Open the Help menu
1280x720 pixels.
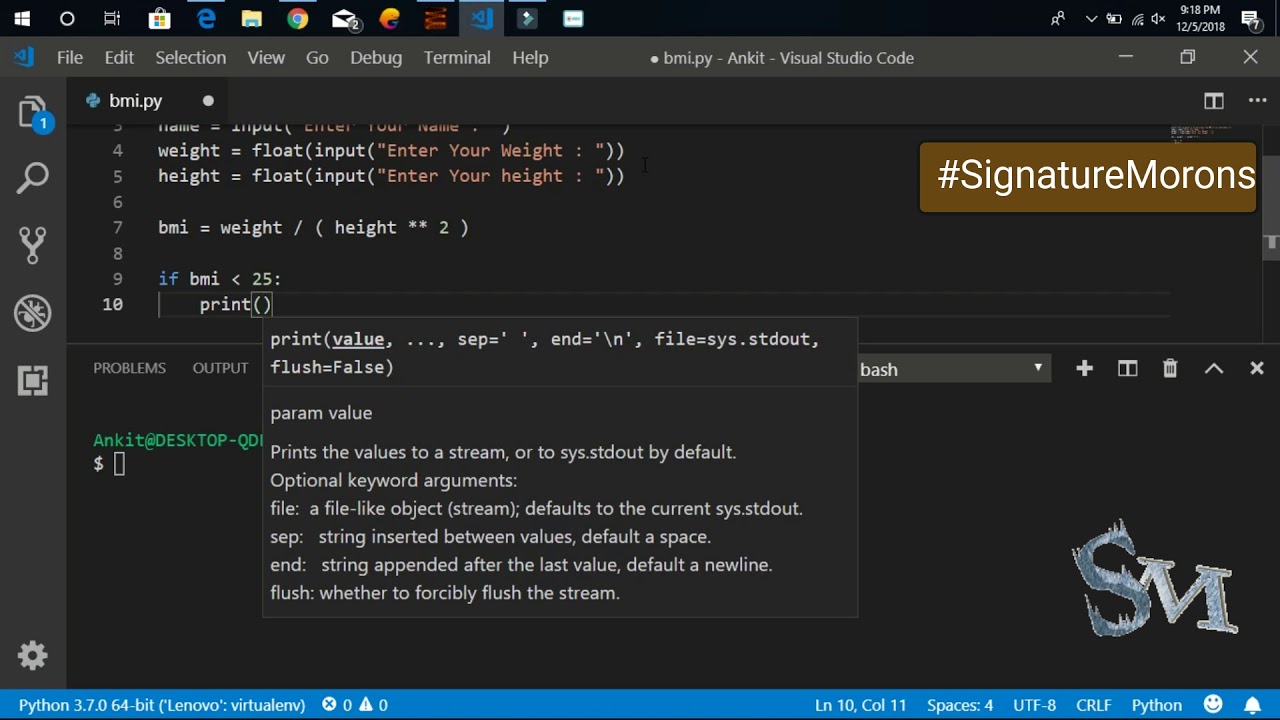530,57
